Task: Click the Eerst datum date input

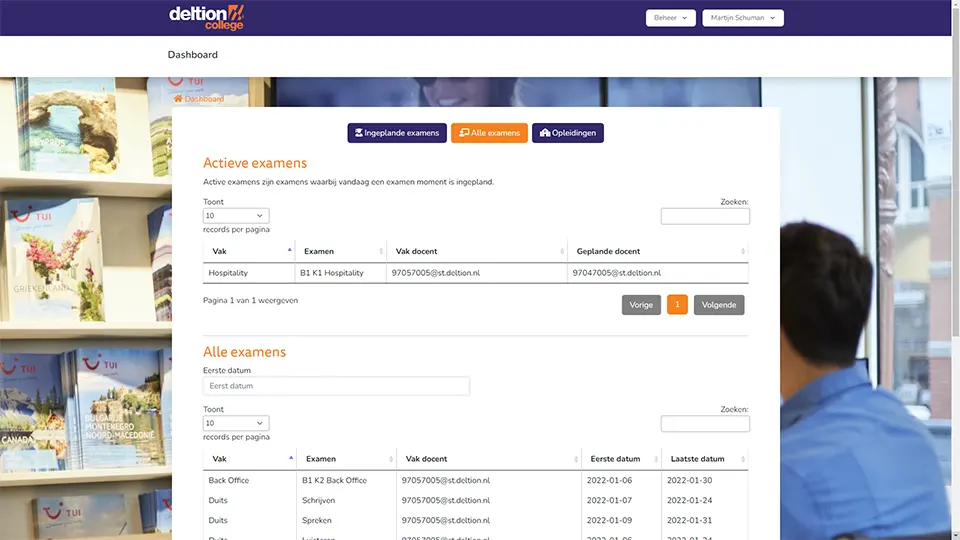Action: pos(336,386)
